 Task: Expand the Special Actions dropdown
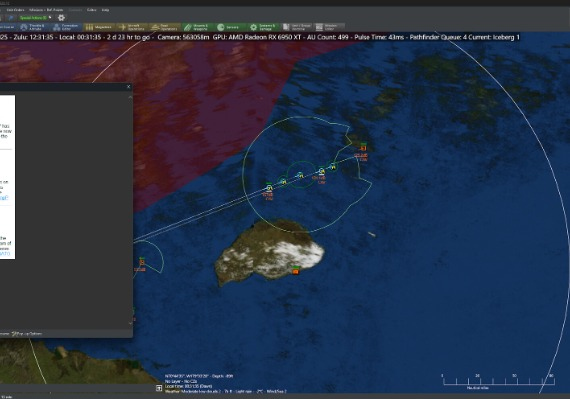coord(35,17)
